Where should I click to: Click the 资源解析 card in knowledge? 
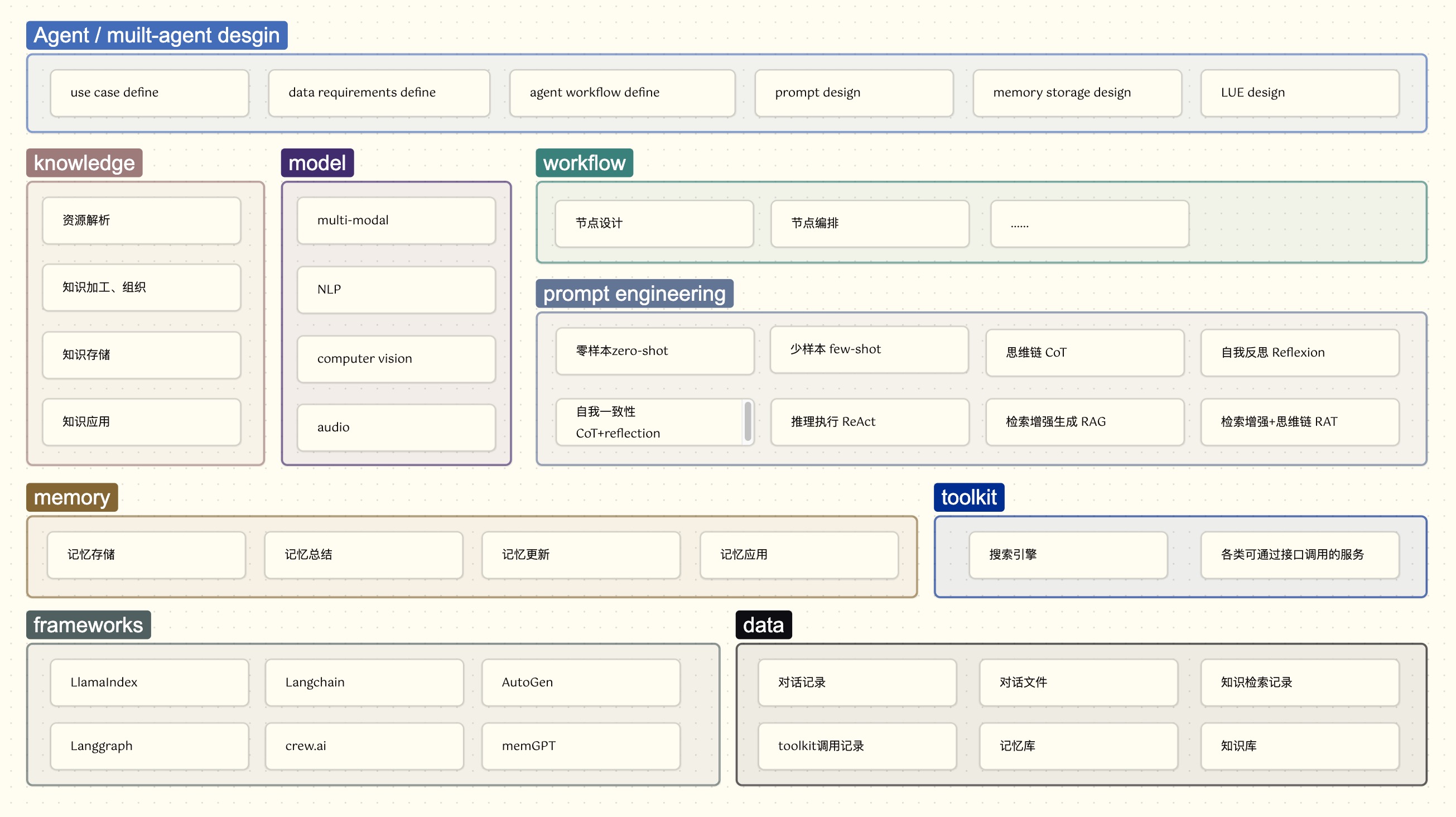(x=141, y=220)
